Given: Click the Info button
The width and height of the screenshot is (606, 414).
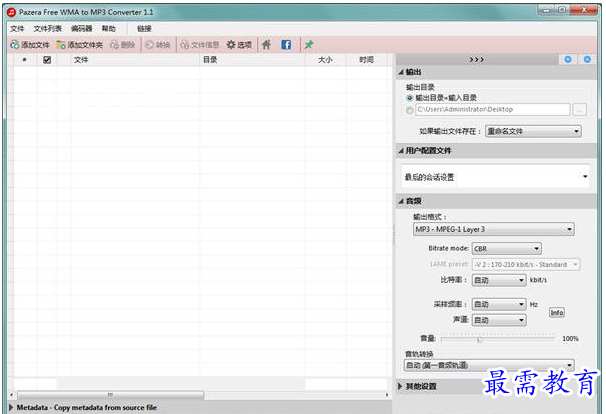Looking at the screenshot, I should pyautogui.click(x=557, y=312).
